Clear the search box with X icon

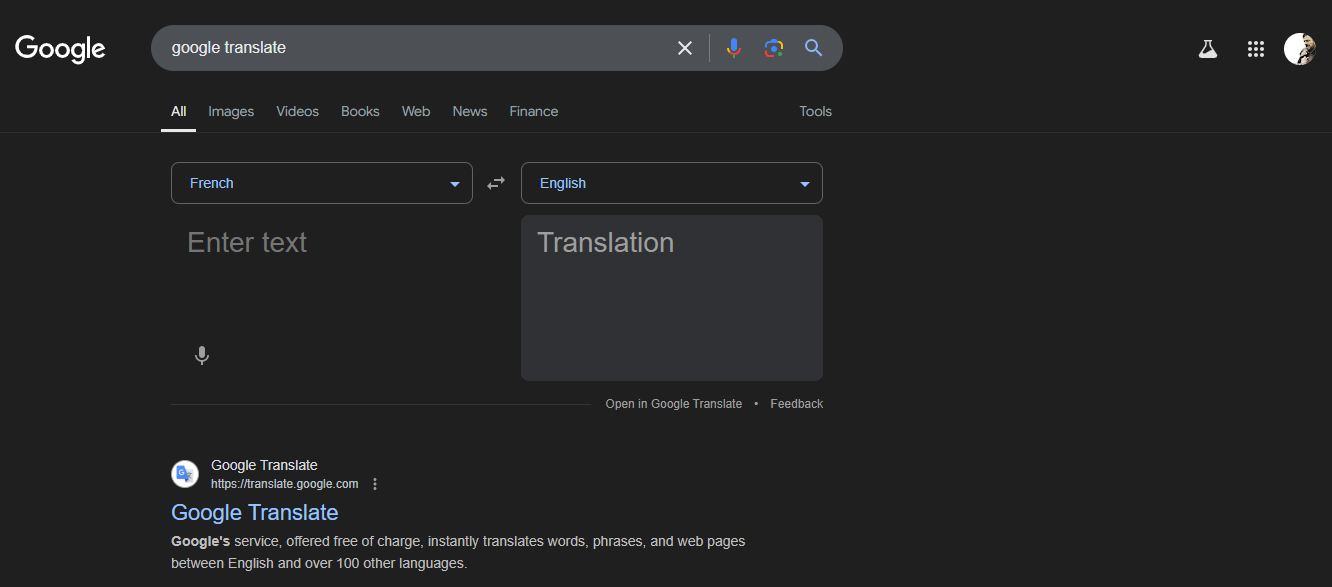click(x=685, y=48)
